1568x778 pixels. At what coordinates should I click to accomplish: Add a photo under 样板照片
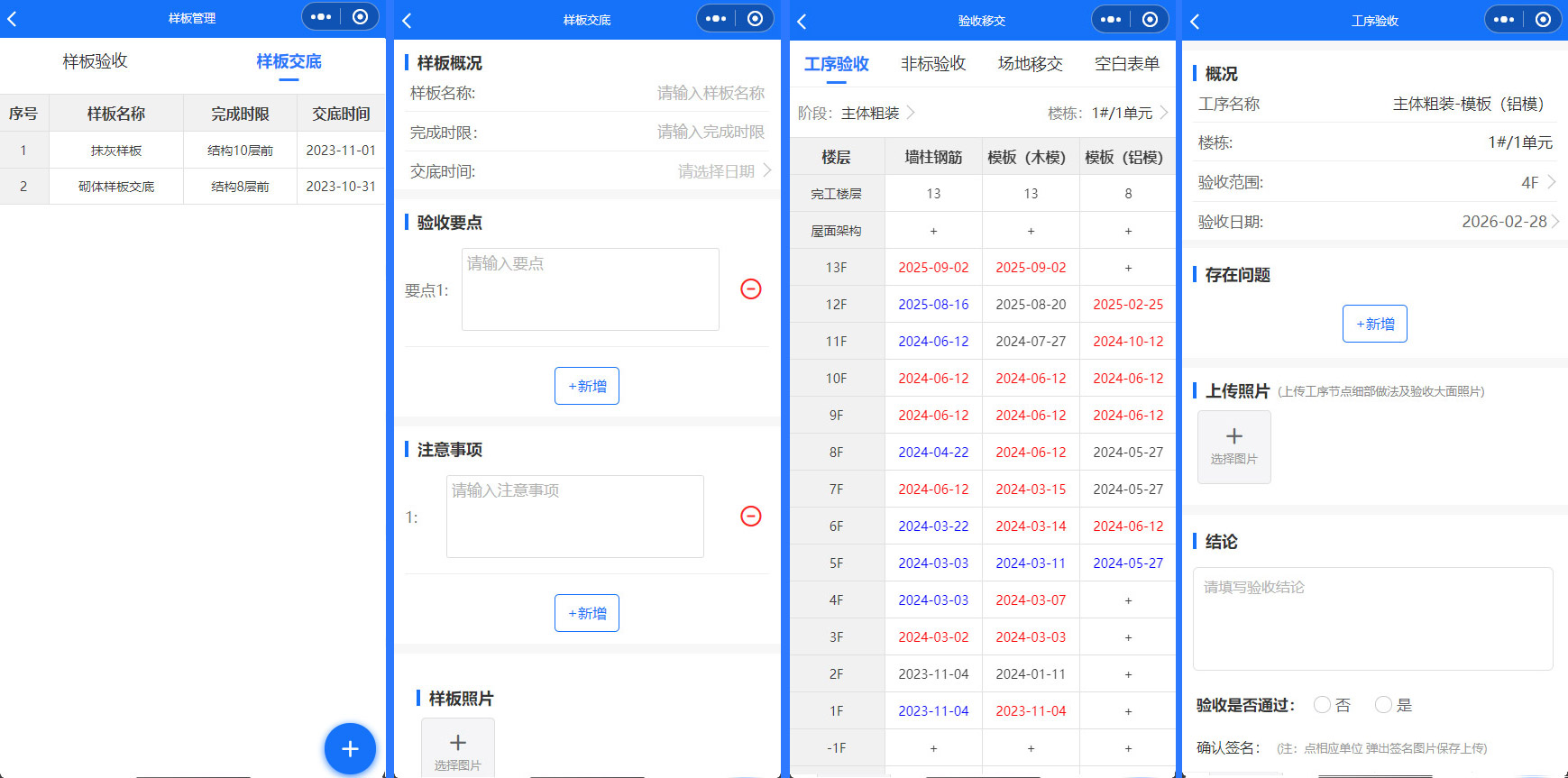pyautogui.click(x=458, y=747)
